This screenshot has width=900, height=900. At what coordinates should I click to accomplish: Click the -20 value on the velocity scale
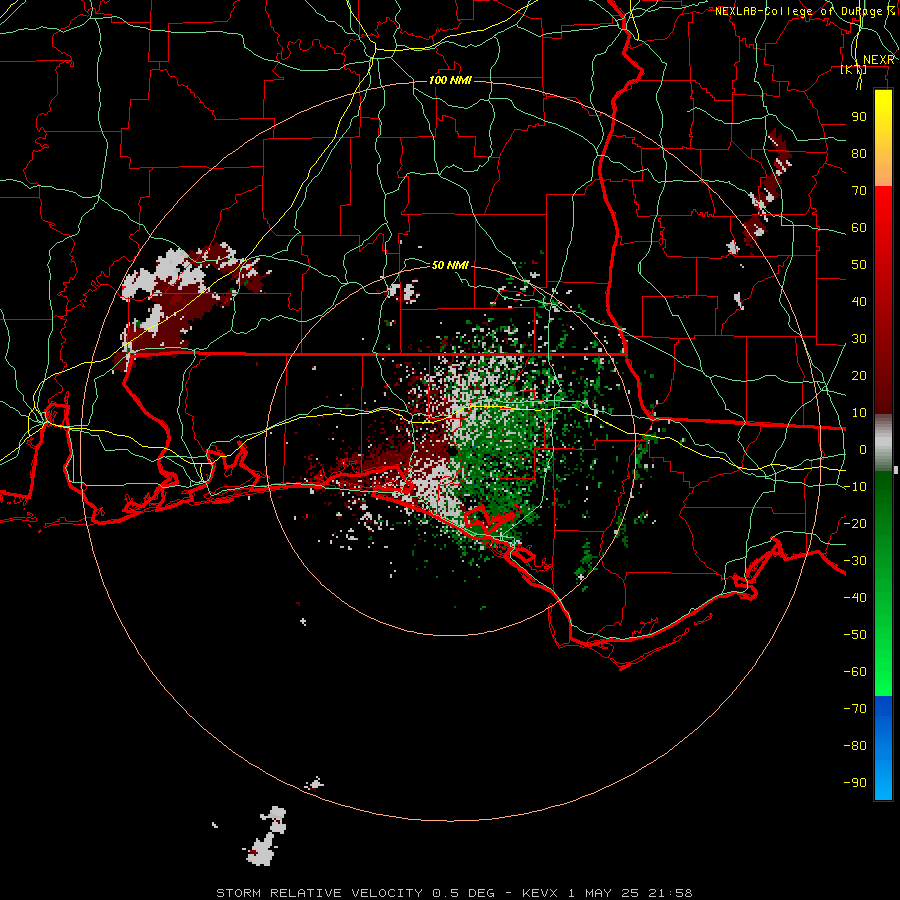coord(855,523)
